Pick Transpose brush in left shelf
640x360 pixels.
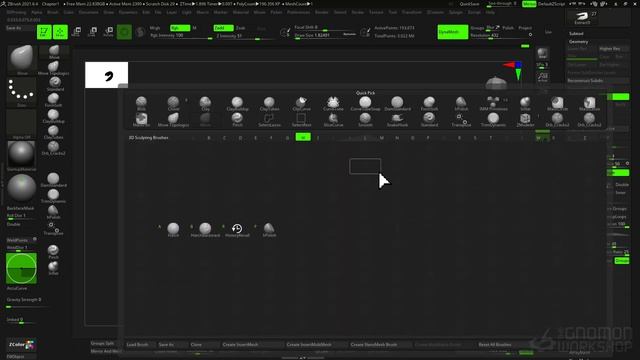[x=53, y=229]
